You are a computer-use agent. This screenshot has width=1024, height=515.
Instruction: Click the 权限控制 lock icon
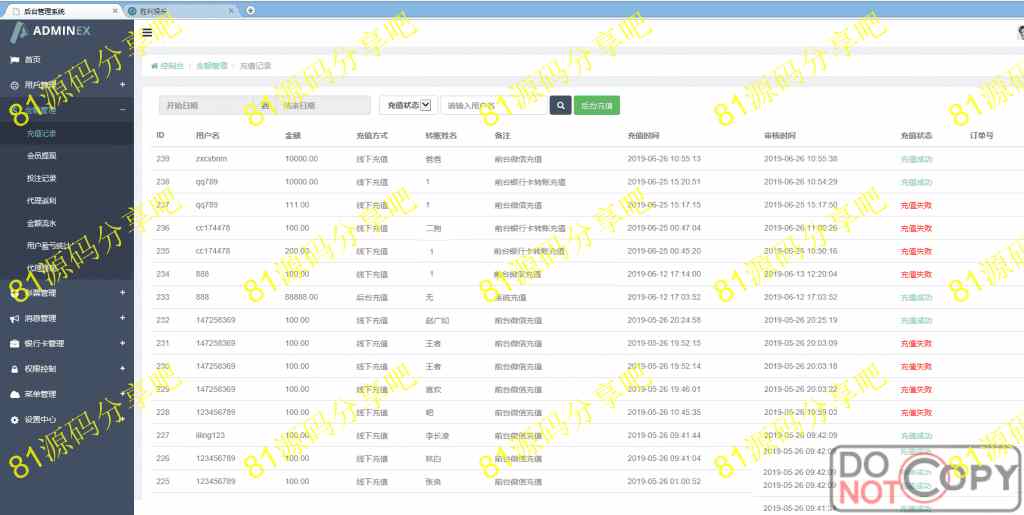click(14, 369)
